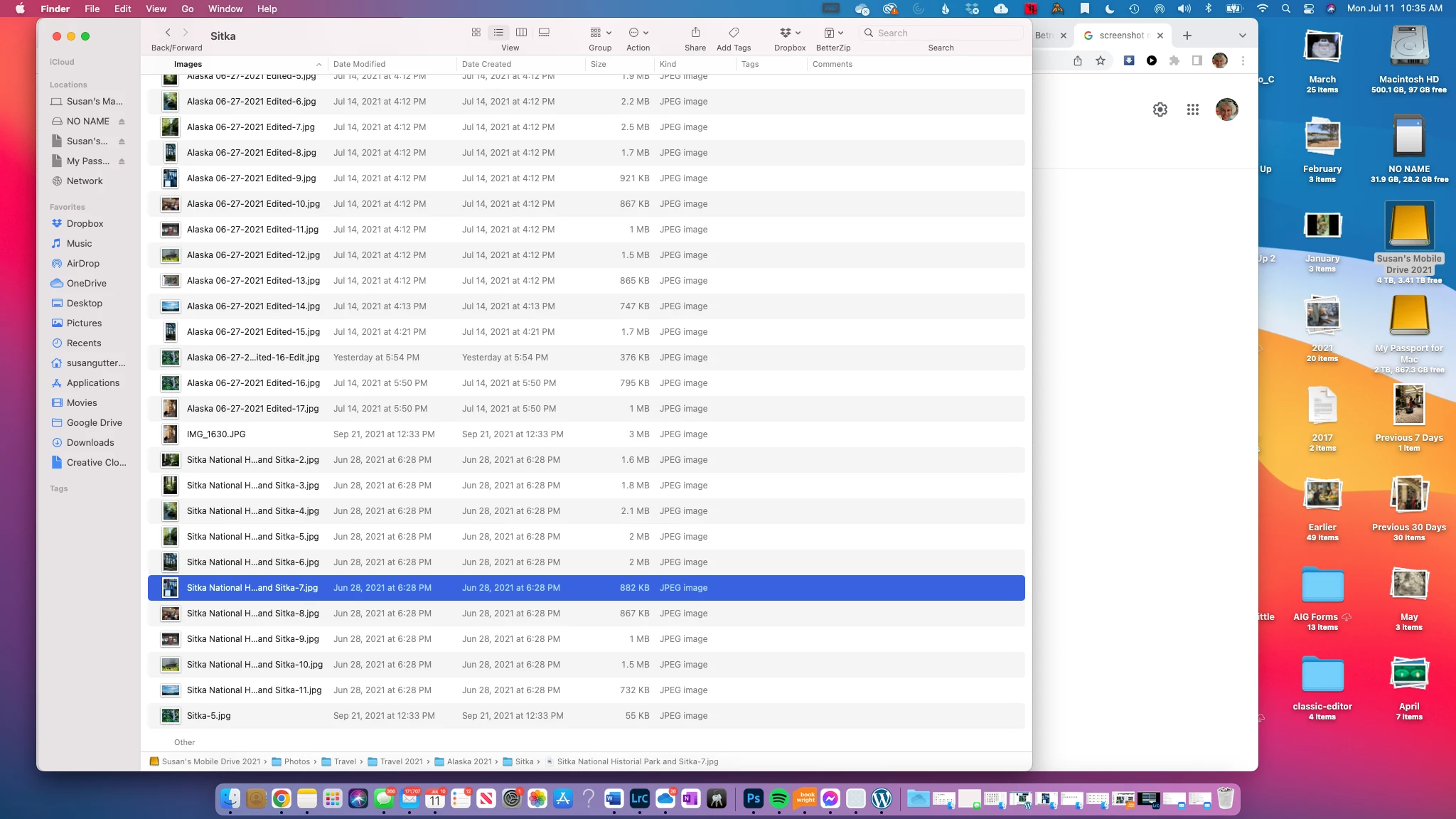The height and width of the screenshot is (819, 1456).
Task: Switch Finder to gallery view
Action: point(544,33)
